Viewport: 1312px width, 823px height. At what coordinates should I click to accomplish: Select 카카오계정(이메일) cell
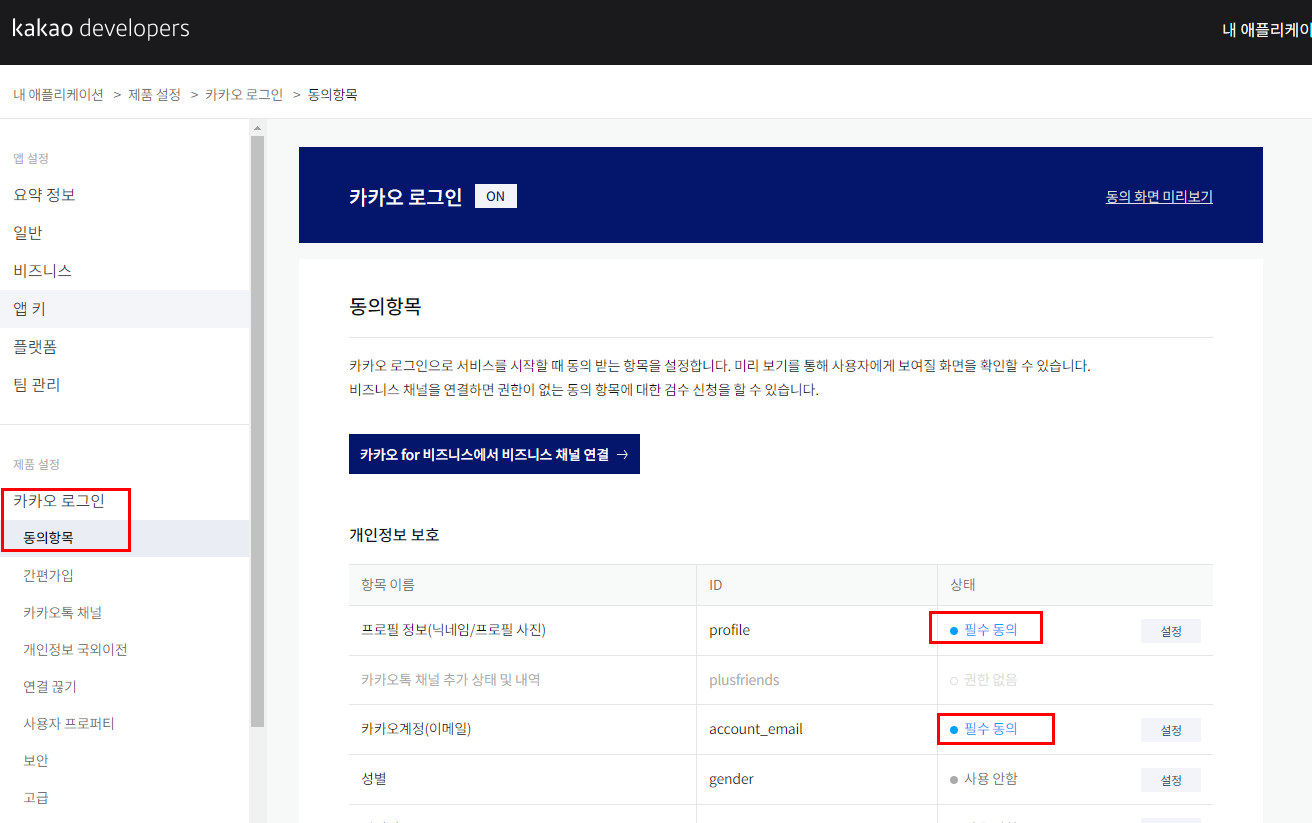523,729
